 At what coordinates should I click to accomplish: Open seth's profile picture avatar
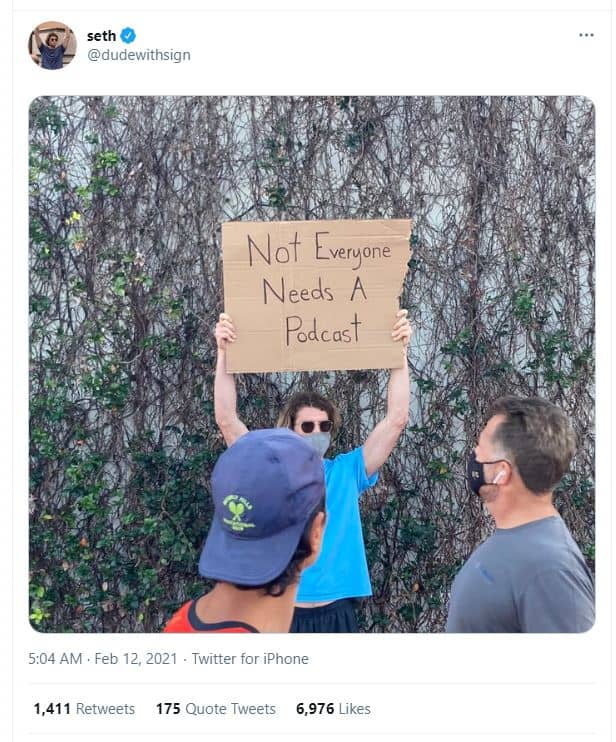tap(53, 45)
